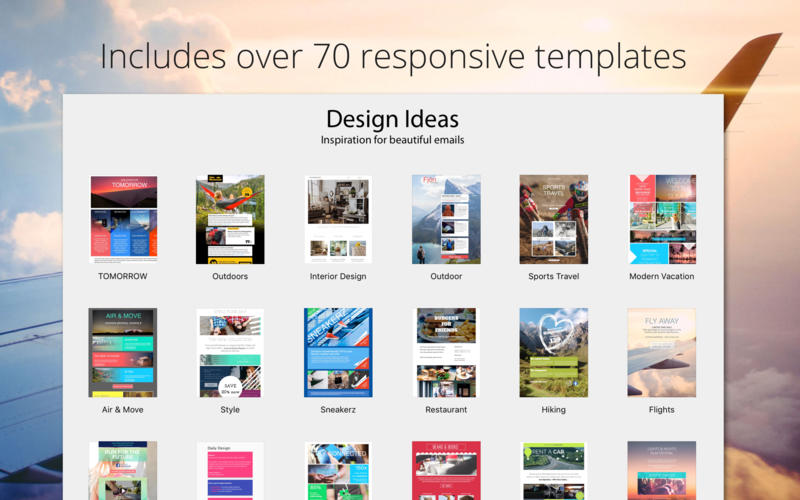Select the Modern Vacation template thumbnail

pos(662,219)
